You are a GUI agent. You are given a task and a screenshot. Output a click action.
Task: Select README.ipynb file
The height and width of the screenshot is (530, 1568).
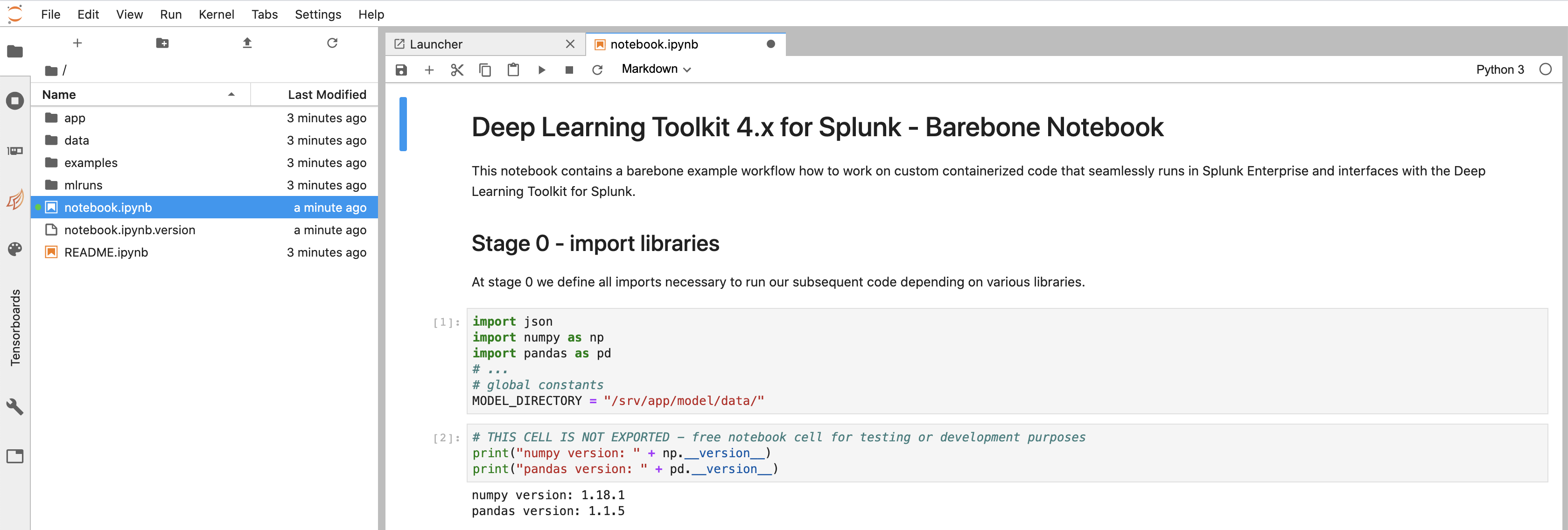[204, 252]
